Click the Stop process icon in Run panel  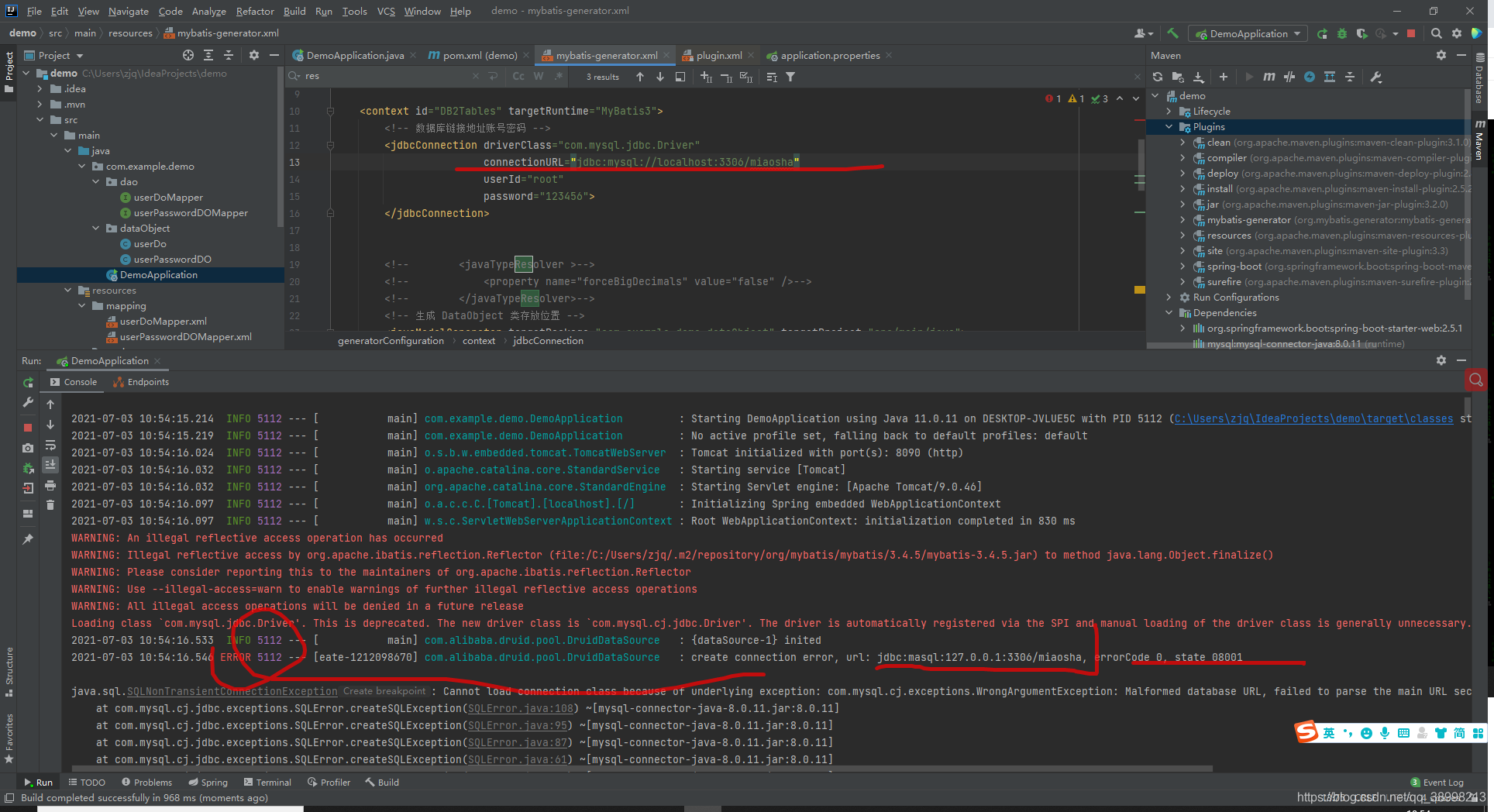(x=28, y=427)
